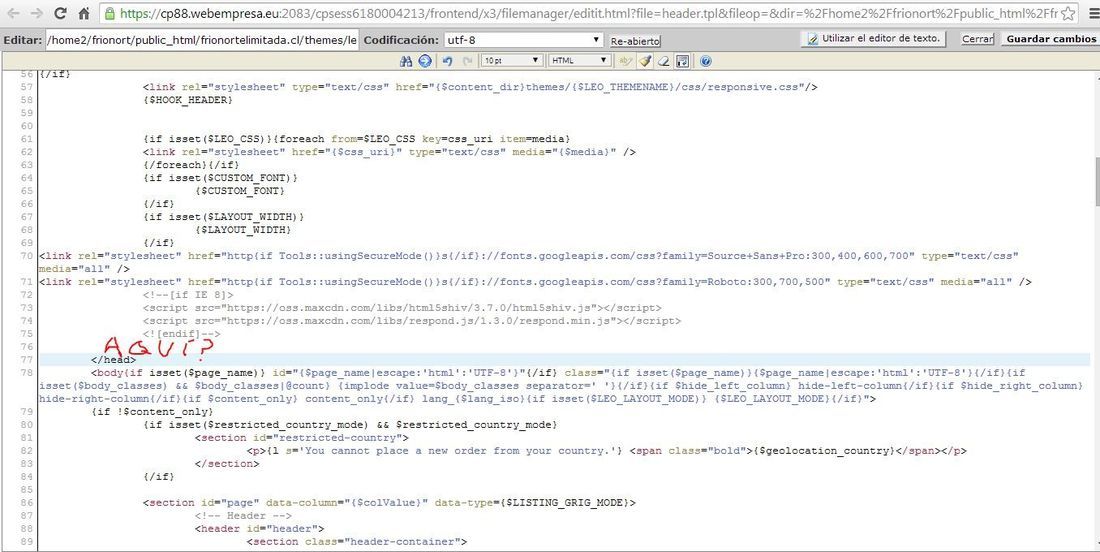Click the responsive.css link line 57

pyautogui.click(x=481, y=88)
